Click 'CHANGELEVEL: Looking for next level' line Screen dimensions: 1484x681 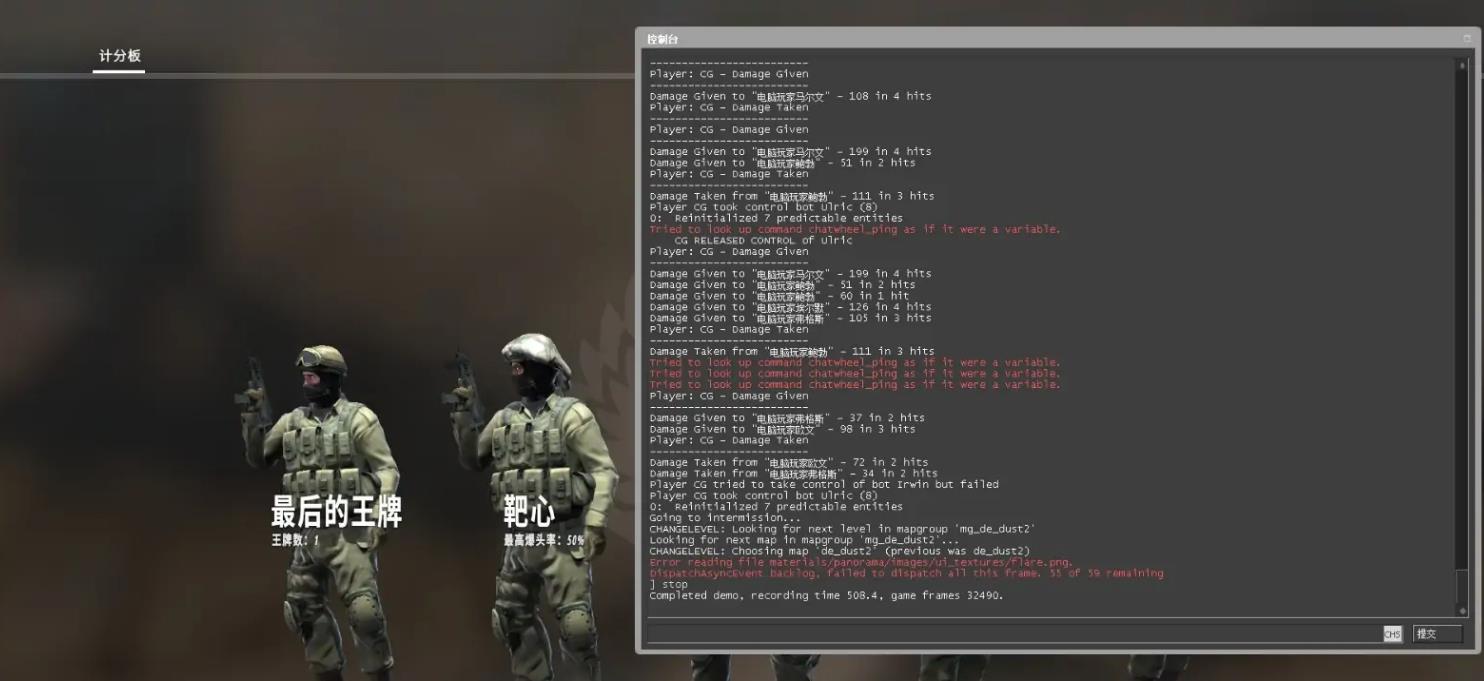[842, 529]
